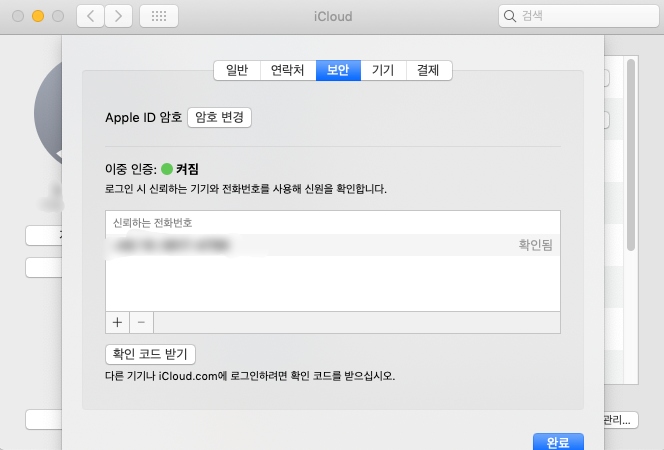Image resolution: width=664 pixels, height=450 pixels.
Task: Click the 확인 코드 받기 button
Action: pyautogui.click(x=150, y=354)
